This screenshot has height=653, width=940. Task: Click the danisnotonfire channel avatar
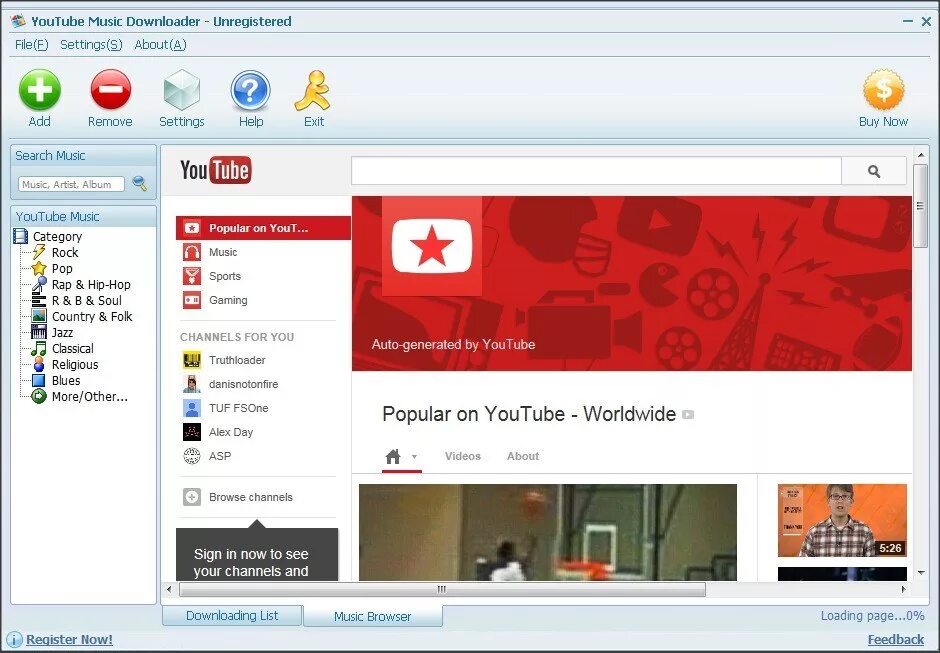pyautogui.click(x=192, y=384)
